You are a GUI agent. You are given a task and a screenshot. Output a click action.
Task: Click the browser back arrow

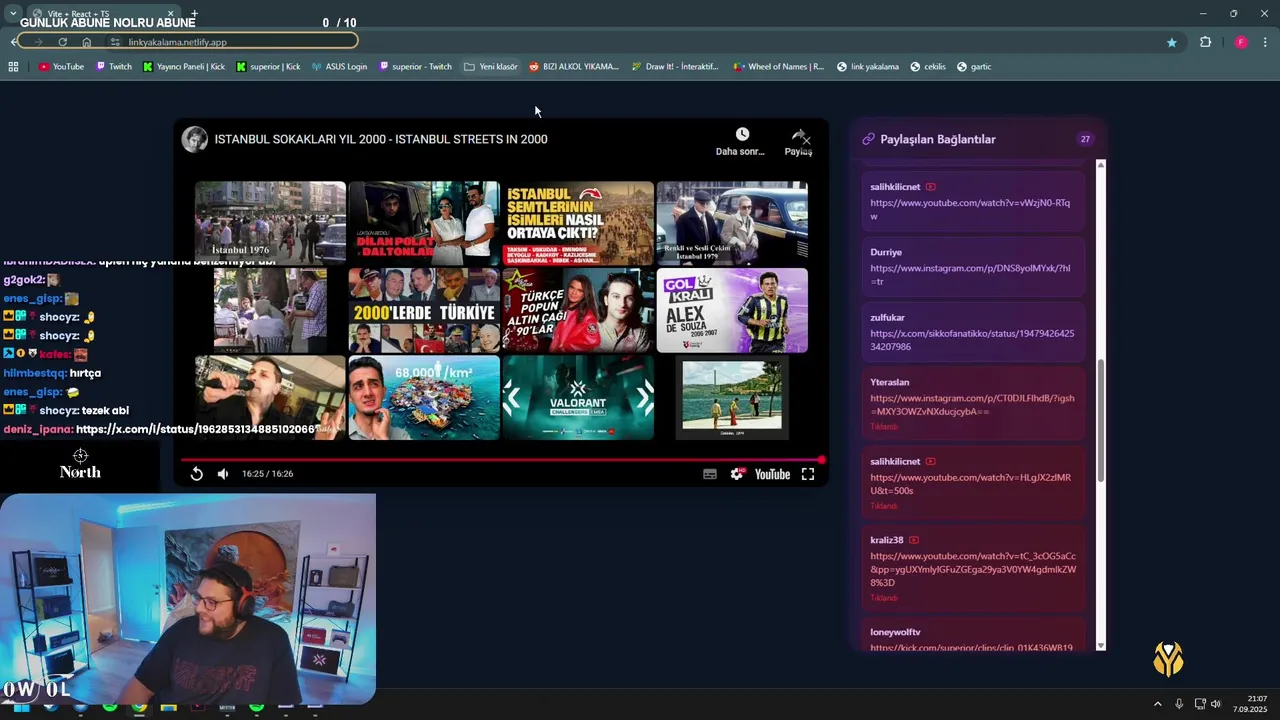tap(14, 42)
